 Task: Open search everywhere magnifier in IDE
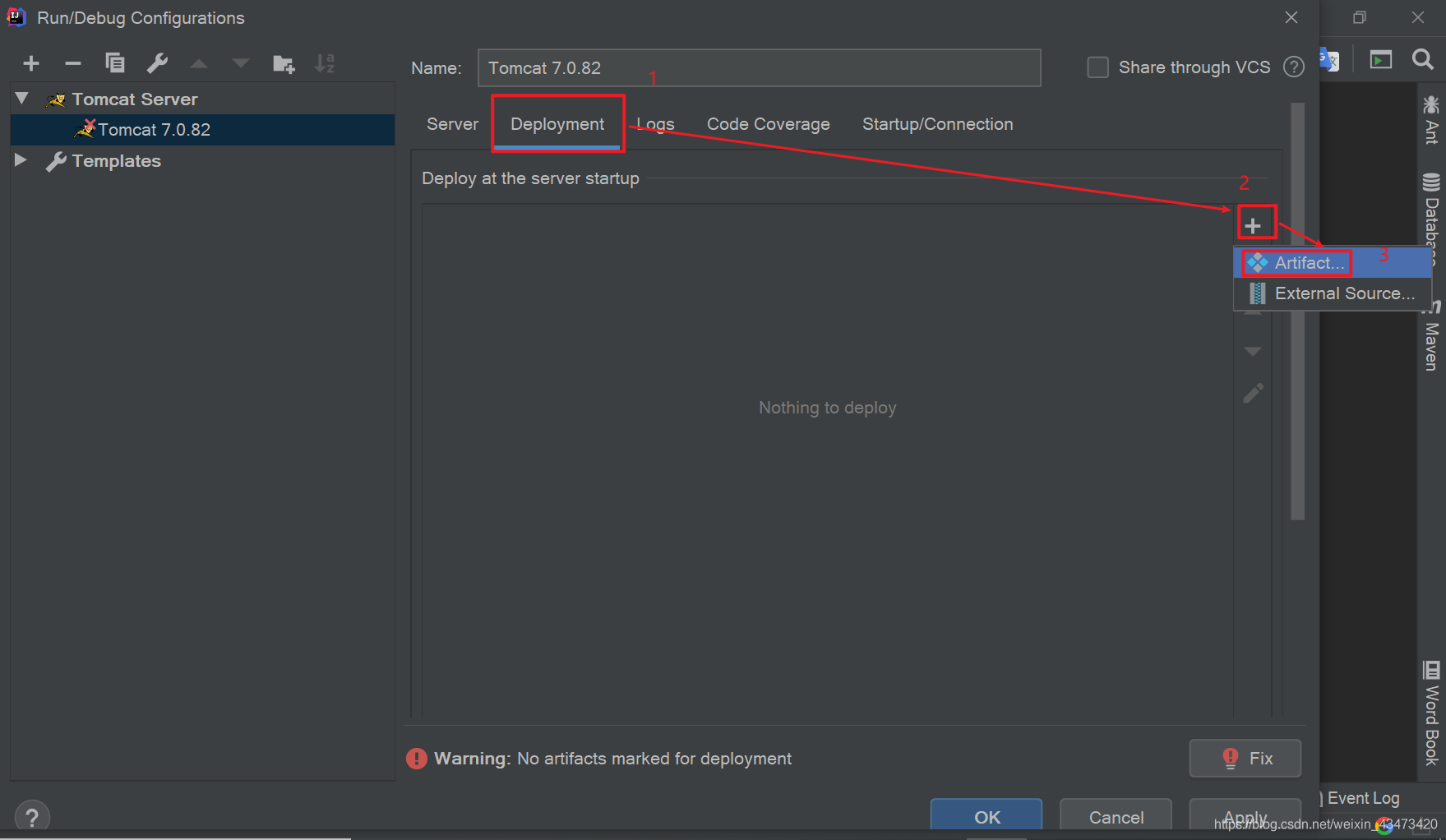click(1423, 59)
